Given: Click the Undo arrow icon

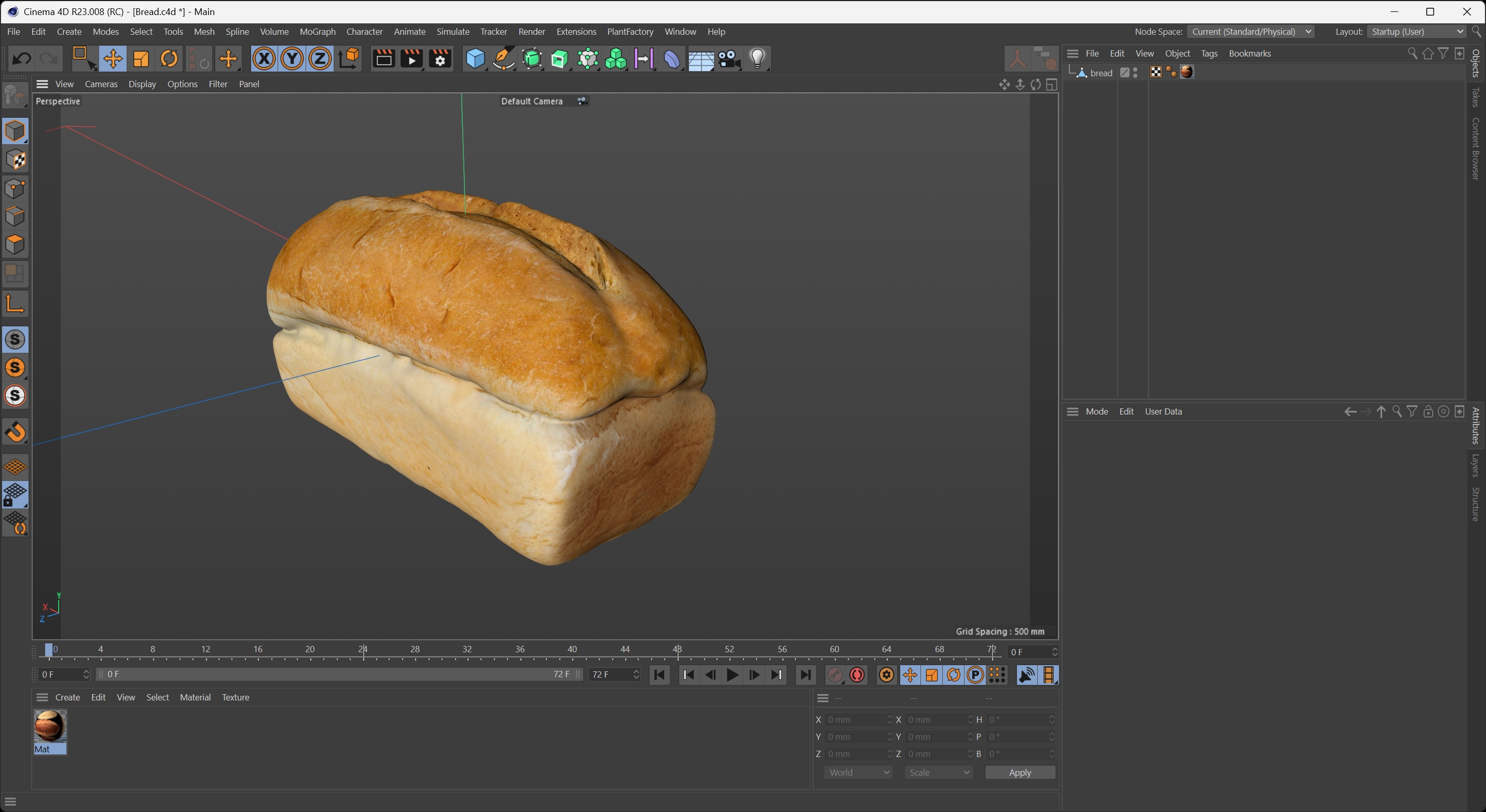Looking at the screenshot, I should click(22, 59).
